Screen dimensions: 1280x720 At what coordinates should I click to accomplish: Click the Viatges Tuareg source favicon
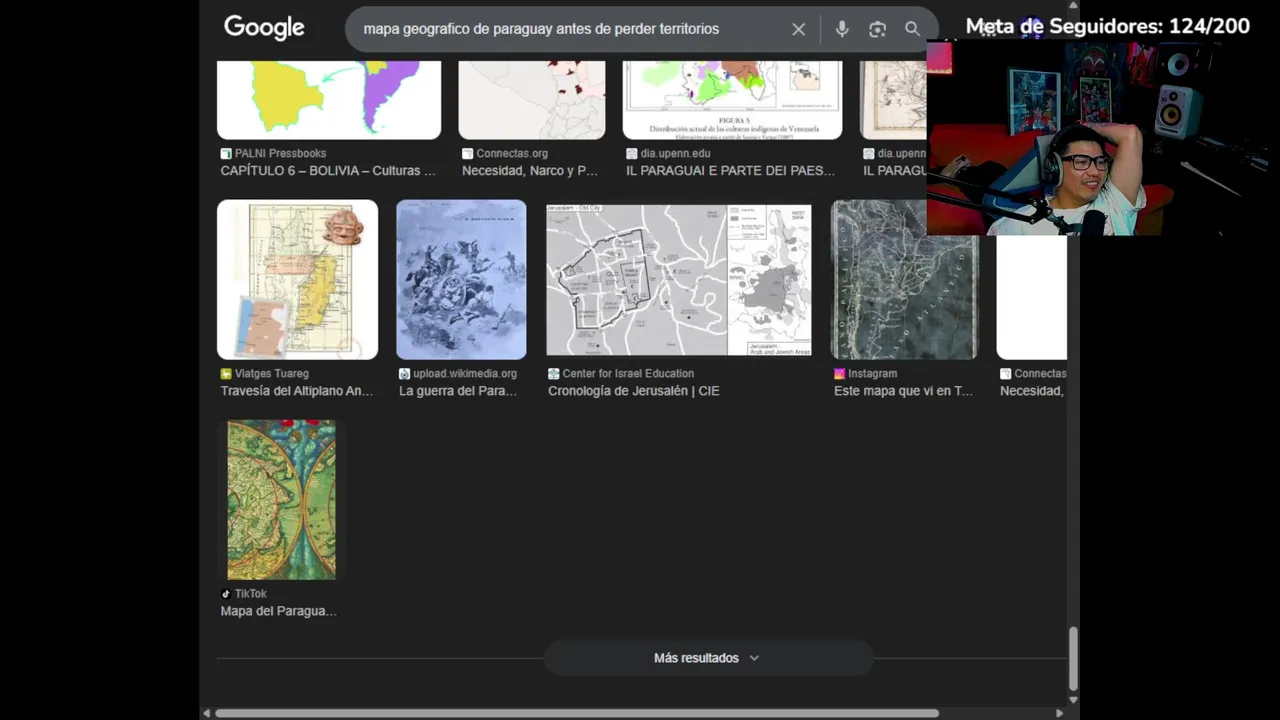[x=226, y=374]
